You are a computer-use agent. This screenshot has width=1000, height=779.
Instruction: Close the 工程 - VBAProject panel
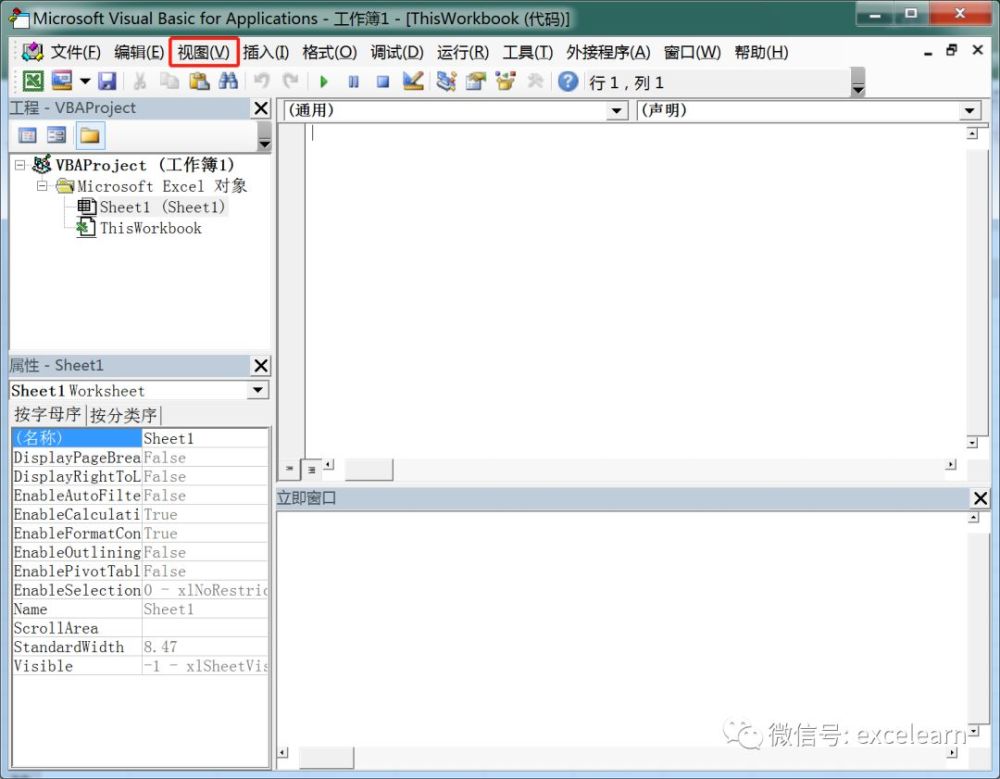[261, 108]
